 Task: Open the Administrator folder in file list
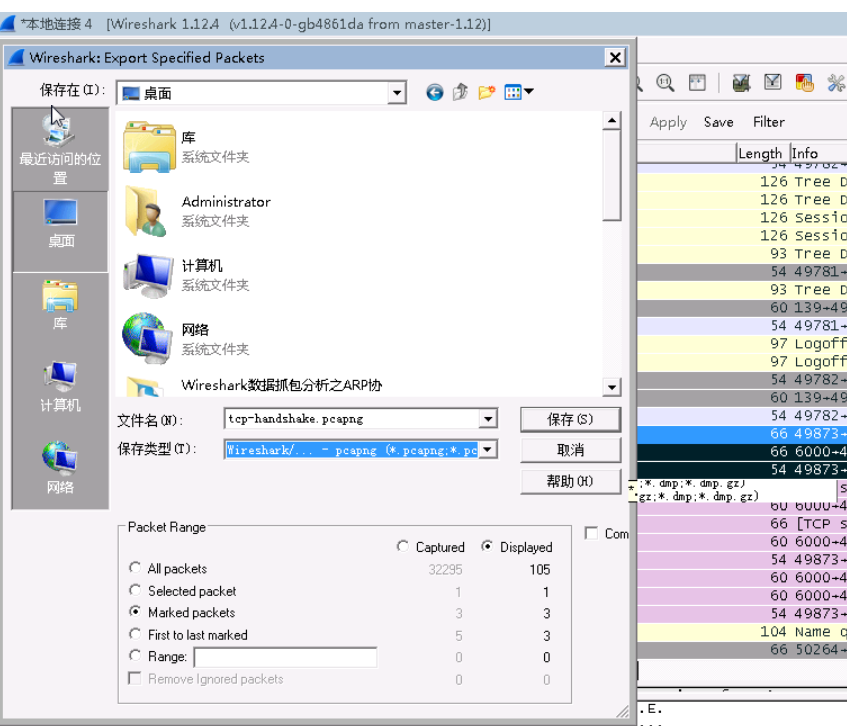tap(197, 211)
